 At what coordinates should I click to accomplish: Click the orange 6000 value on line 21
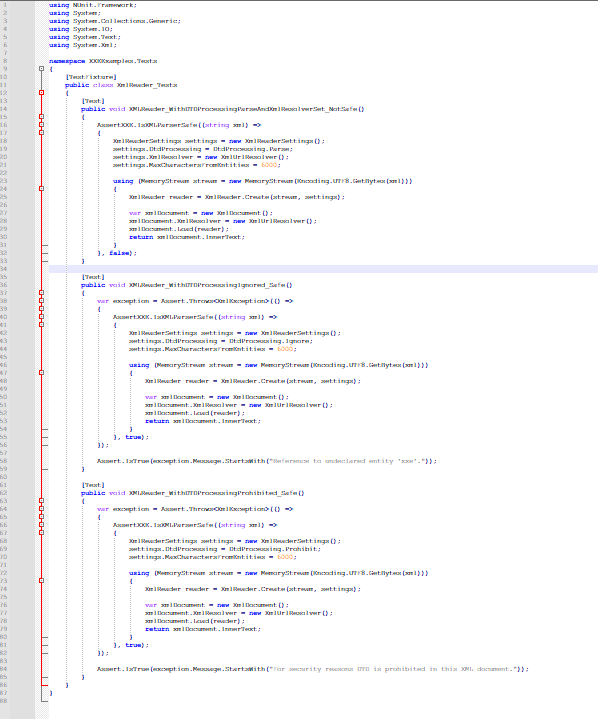(269, 165)
